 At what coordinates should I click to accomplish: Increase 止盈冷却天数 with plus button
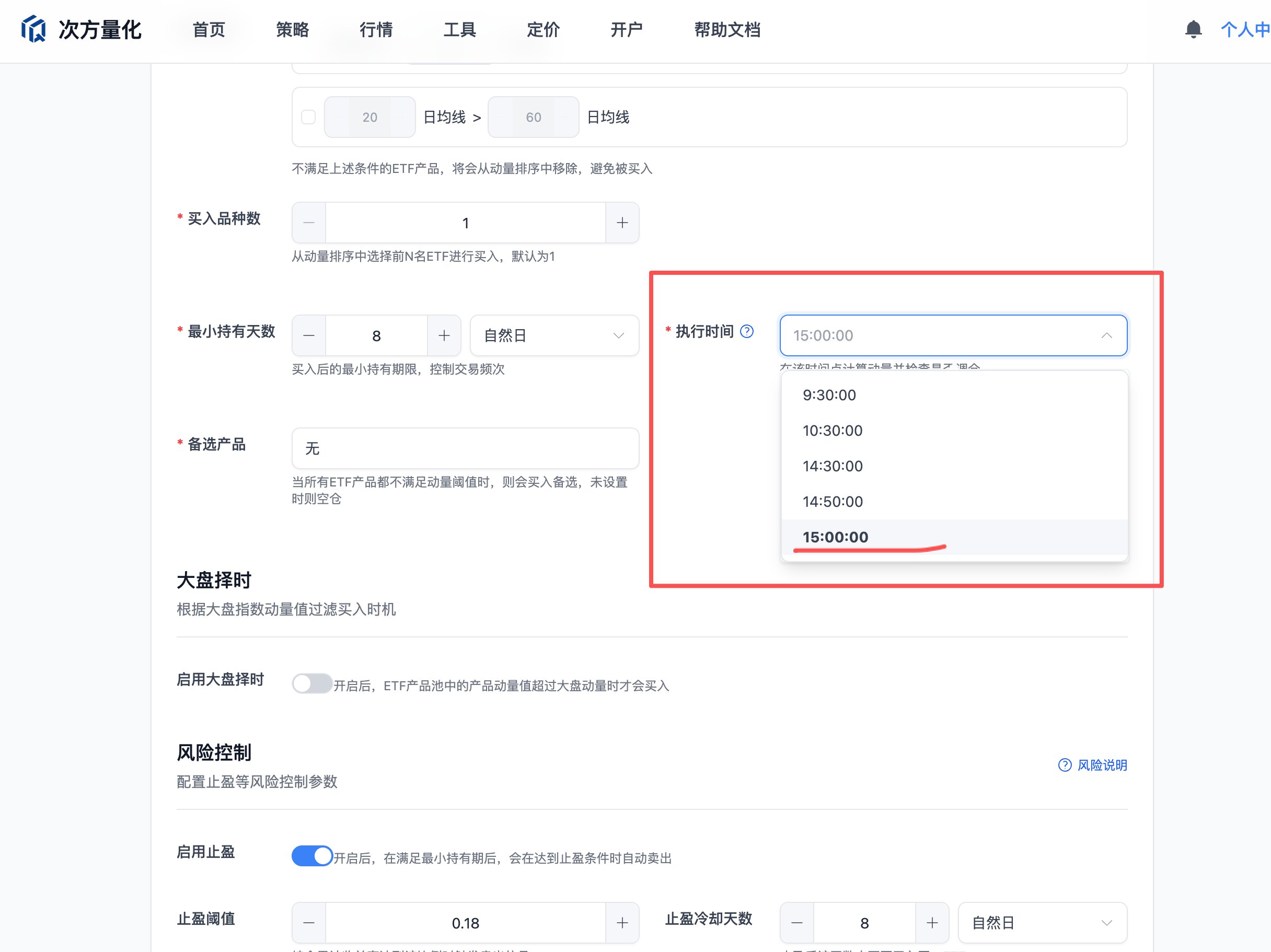click(932, 923)
